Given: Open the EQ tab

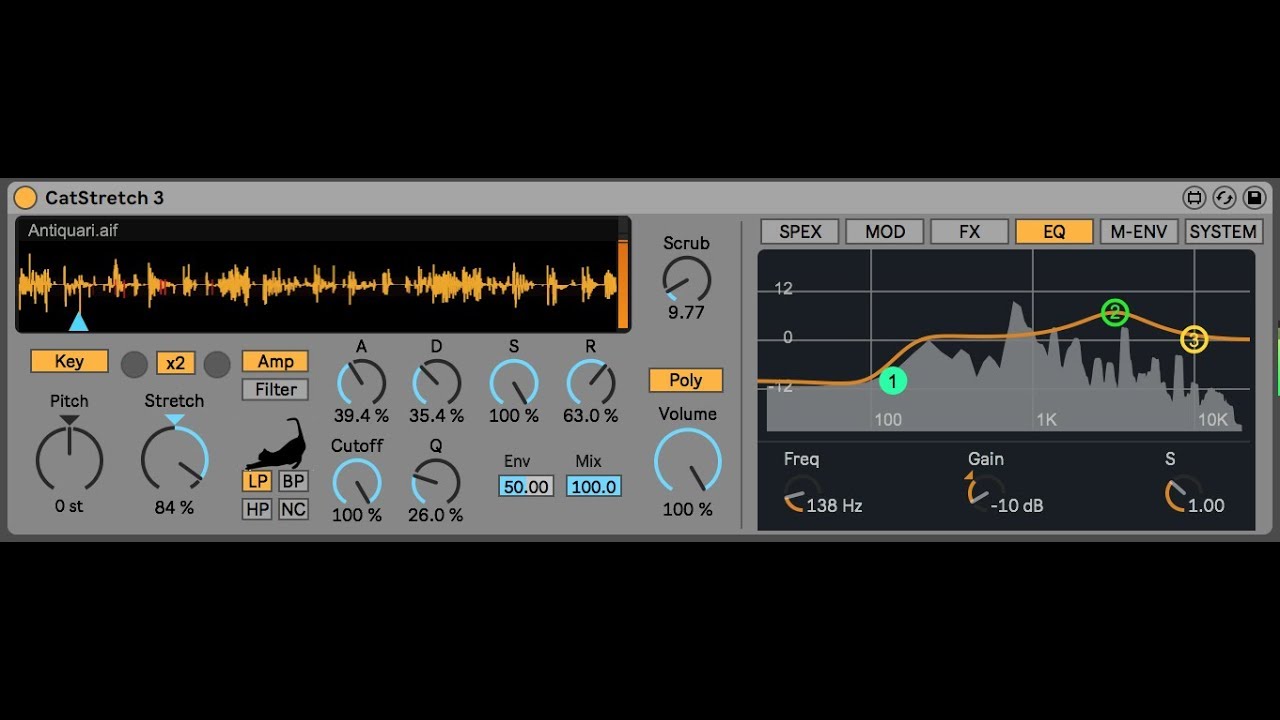Looking at the screenshot, I should [x=1054, y=232].
